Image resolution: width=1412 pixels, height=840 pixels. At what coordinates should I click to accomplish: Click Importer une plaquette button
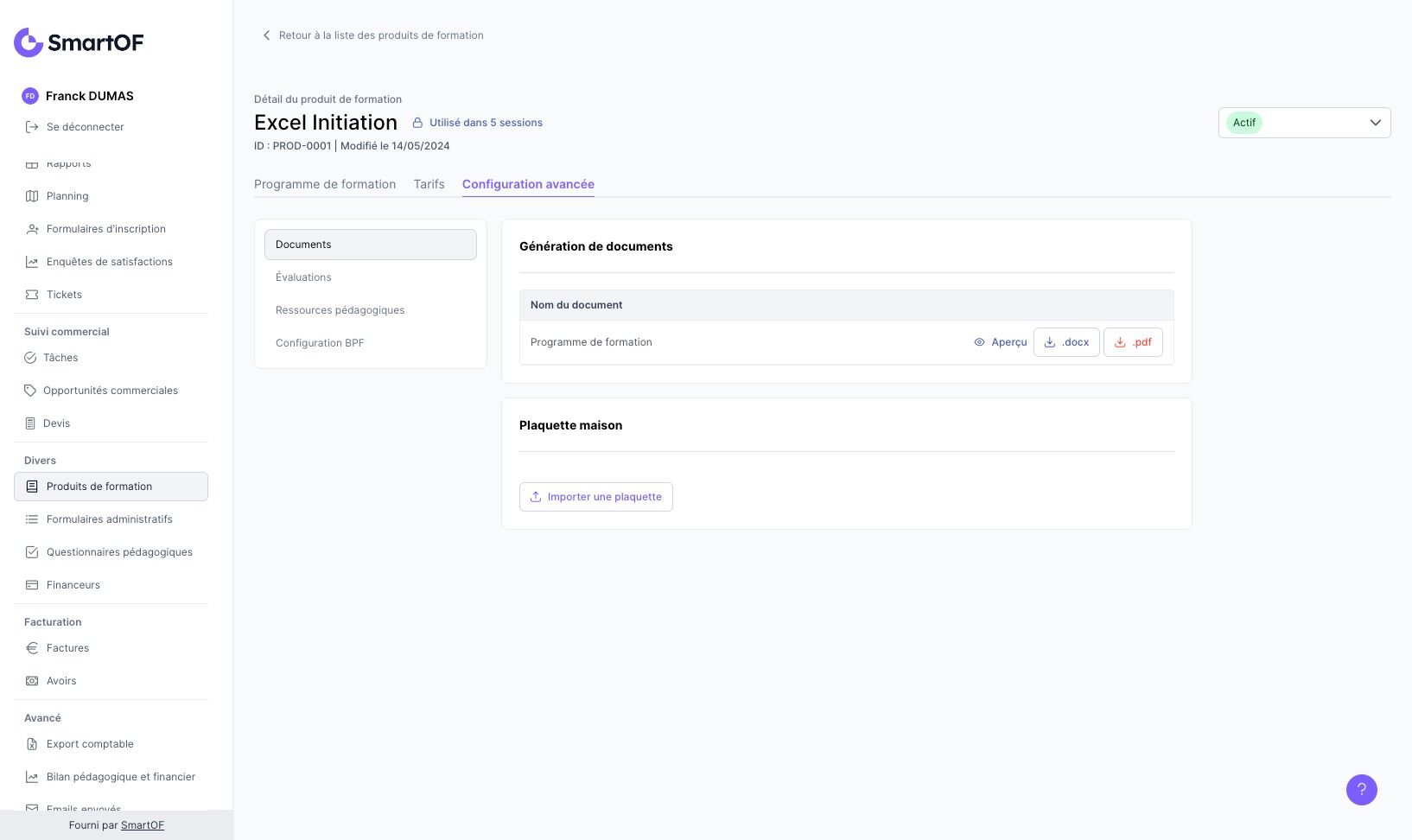click(595, 497)
